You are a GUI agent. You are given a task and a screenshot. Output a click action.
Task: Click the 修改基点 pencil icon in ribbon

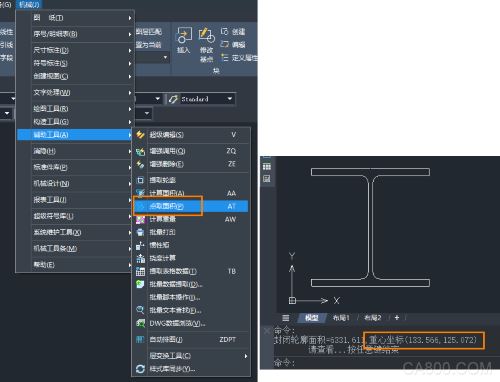[206, 35]
